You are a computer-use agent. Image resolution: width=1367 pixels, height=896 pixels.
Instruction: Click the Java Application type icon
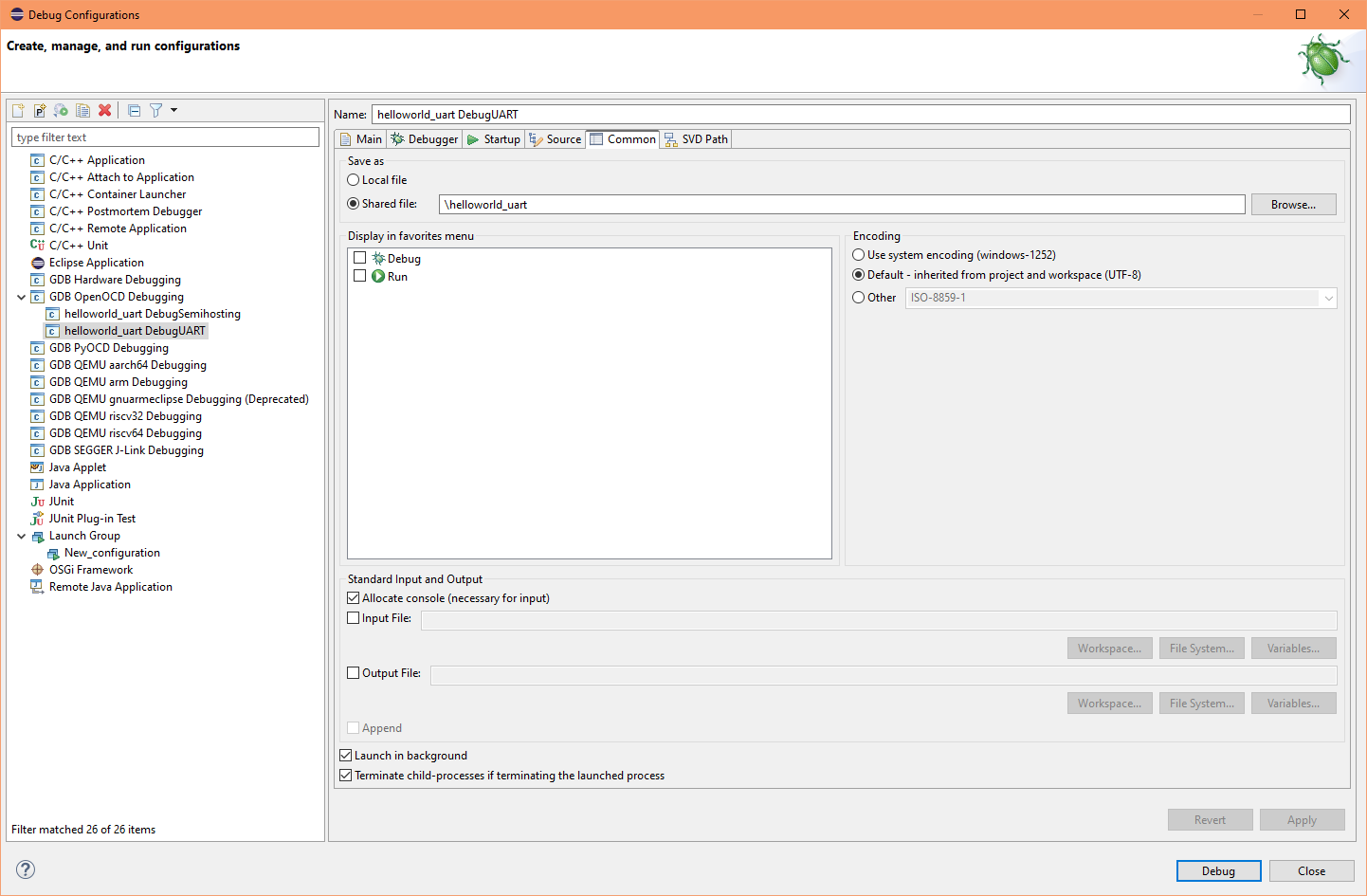(37, 485)
